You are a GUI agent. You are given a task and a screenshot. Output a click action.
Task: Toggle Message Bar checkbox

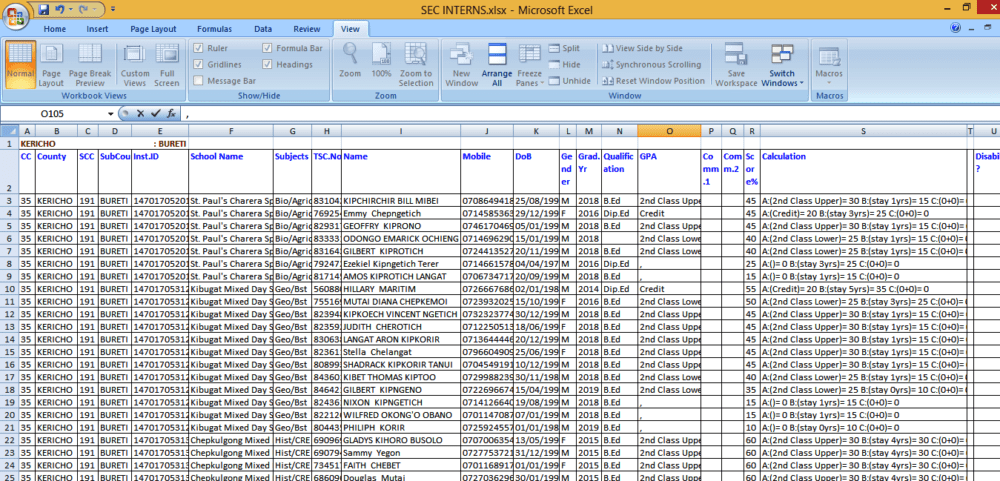click(x=198, y=81)
